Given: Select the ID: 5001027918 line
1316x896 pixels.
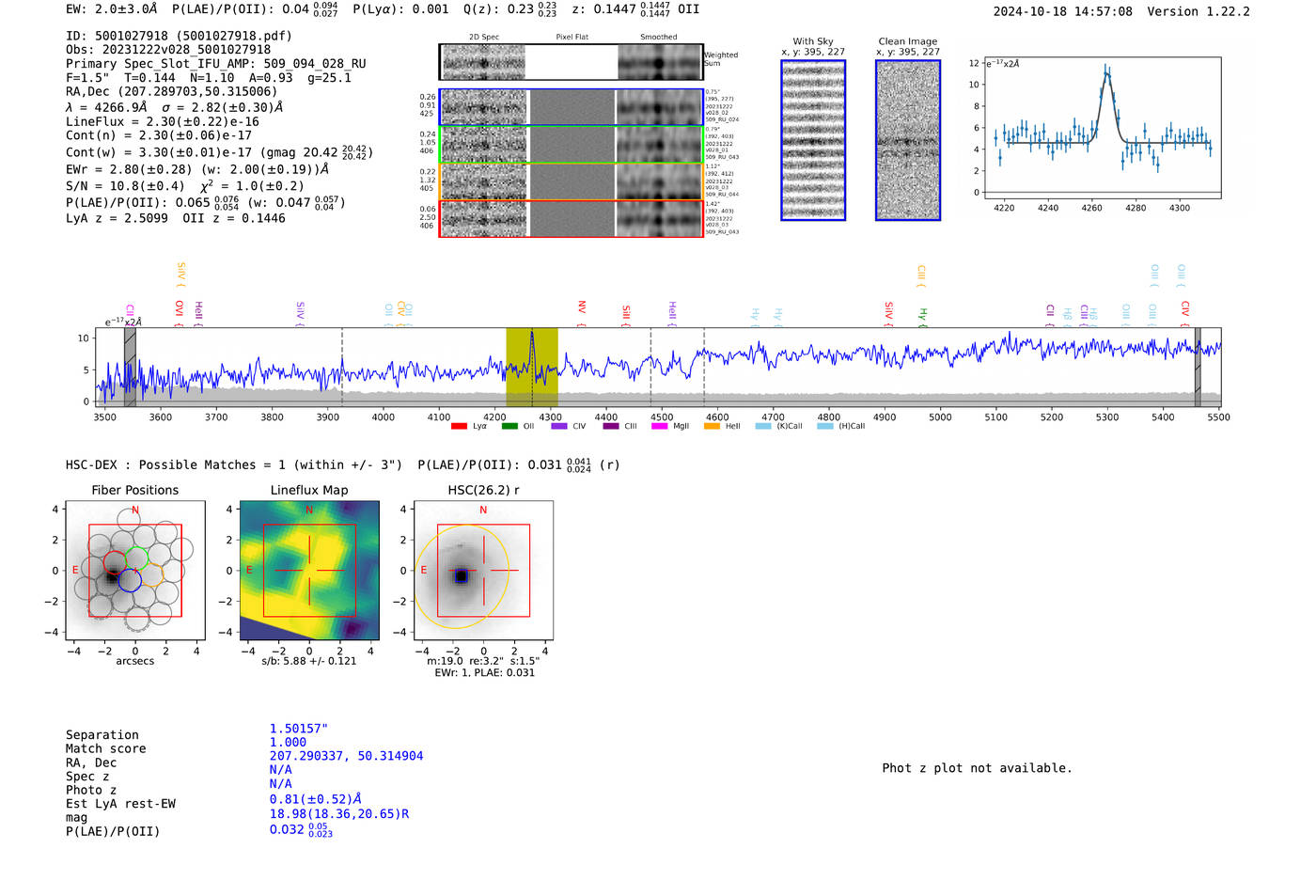Looking at the screenshot, I should pyautogui.click(x=179, y=36).
